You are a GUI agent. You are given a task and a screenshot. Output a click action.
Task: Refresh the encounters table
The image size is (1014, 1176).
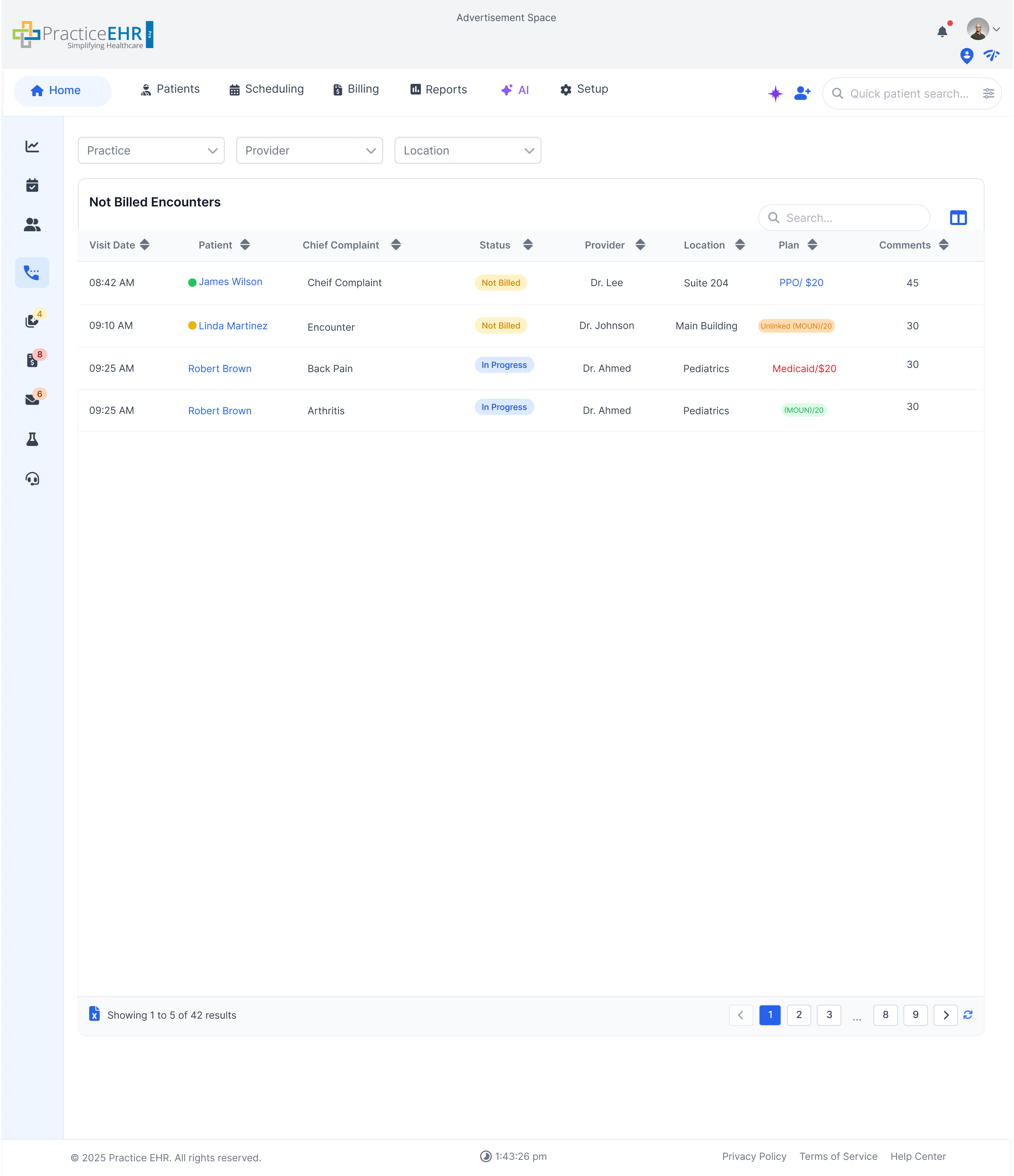(x=967, y=1014)
